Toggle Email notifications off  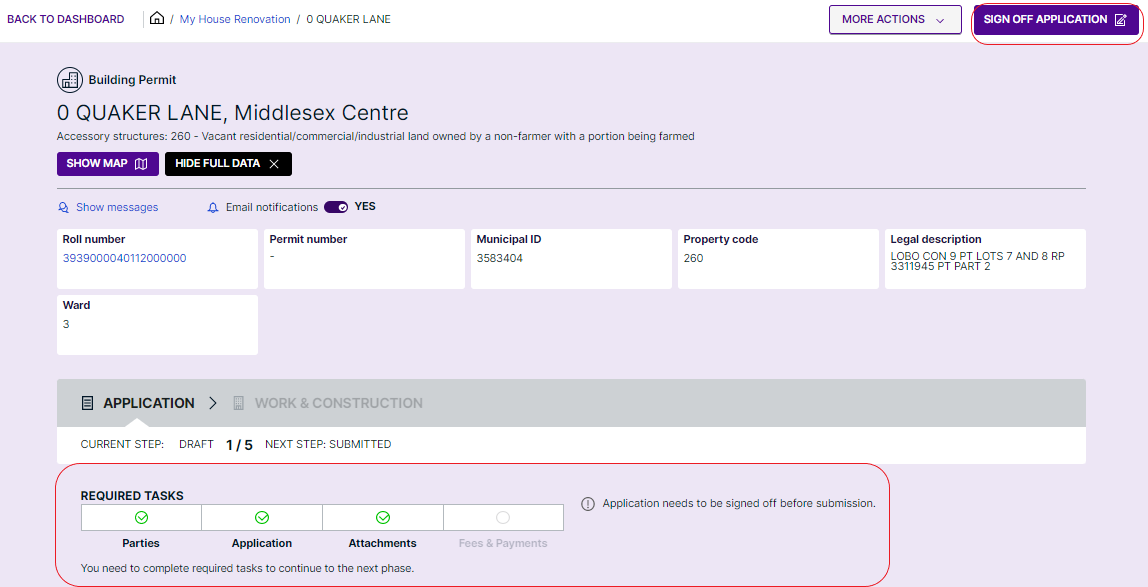(x=336, y=206)
